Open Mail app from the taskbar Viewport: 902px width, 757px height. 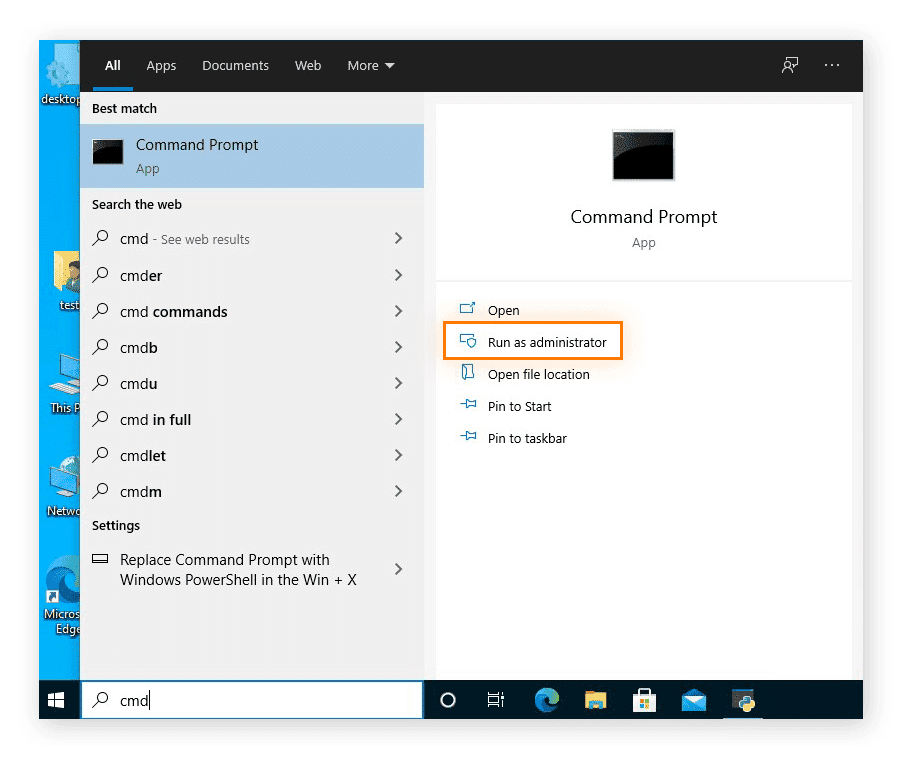(694, 700)
